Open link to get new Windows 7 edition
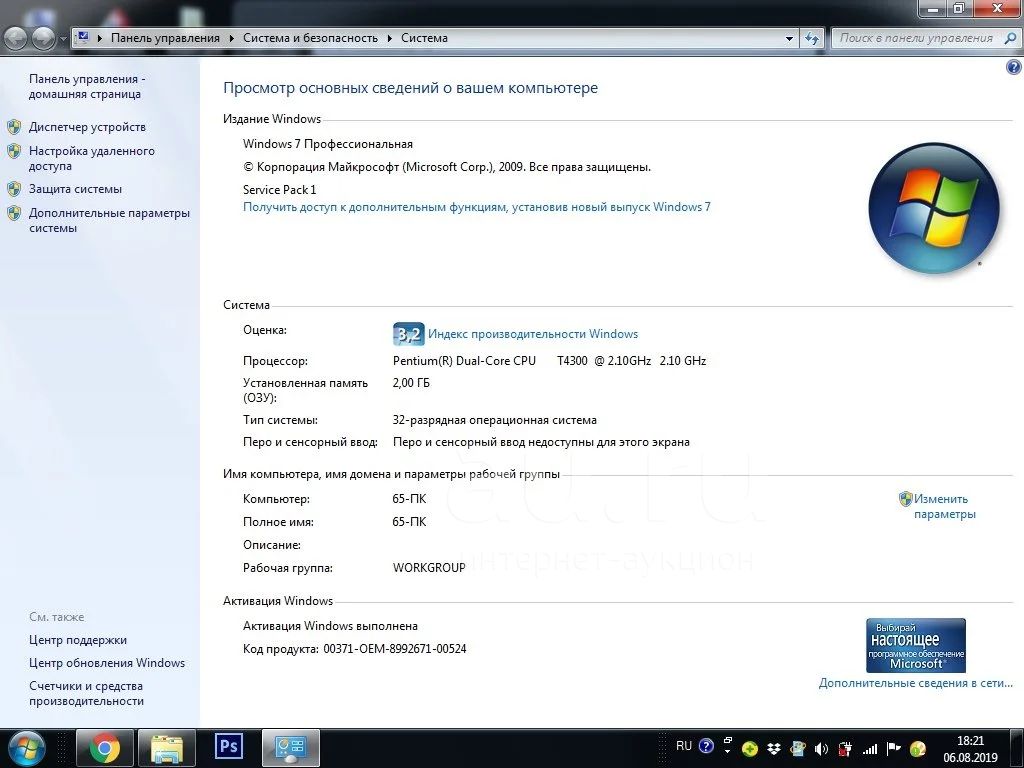1024x768 pixels. point(476,207)
